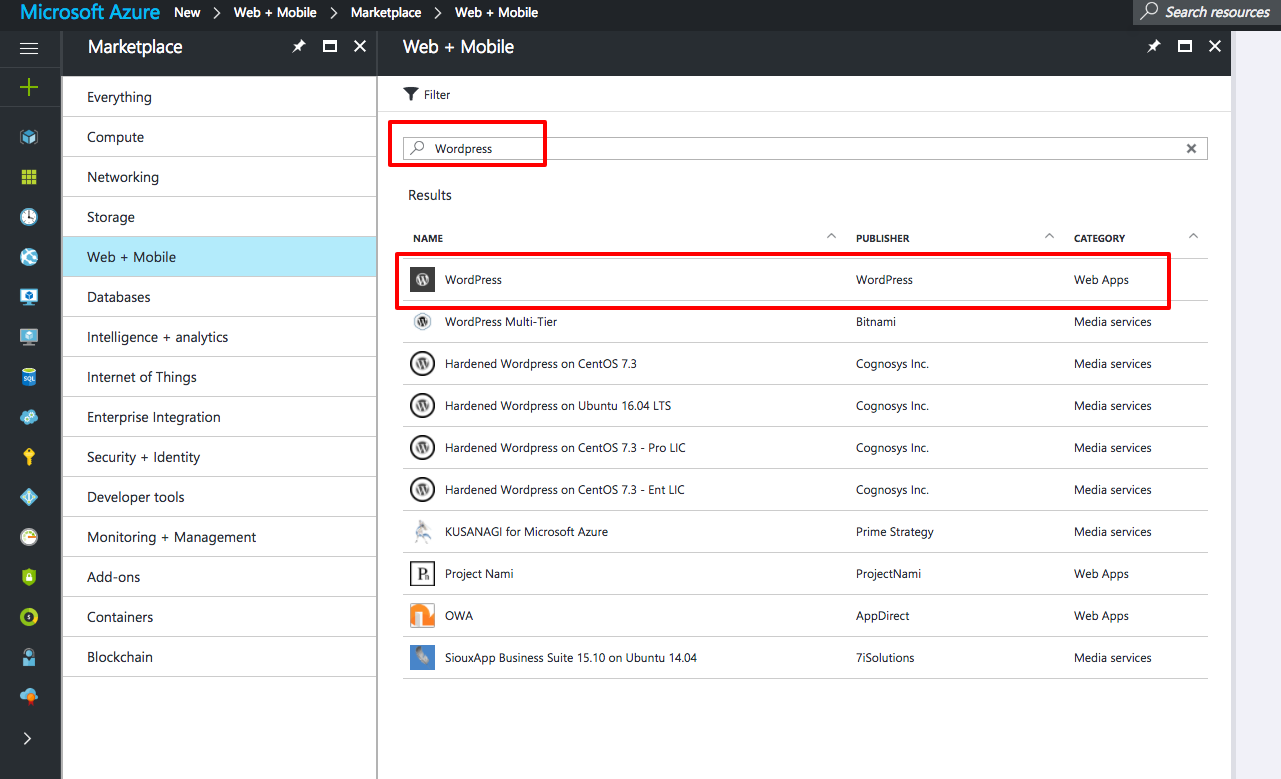This screenshot has width=1281, height=779.
Task: Sort results by PUBLISHER column arrow
Action: (x=1049, y=237)
